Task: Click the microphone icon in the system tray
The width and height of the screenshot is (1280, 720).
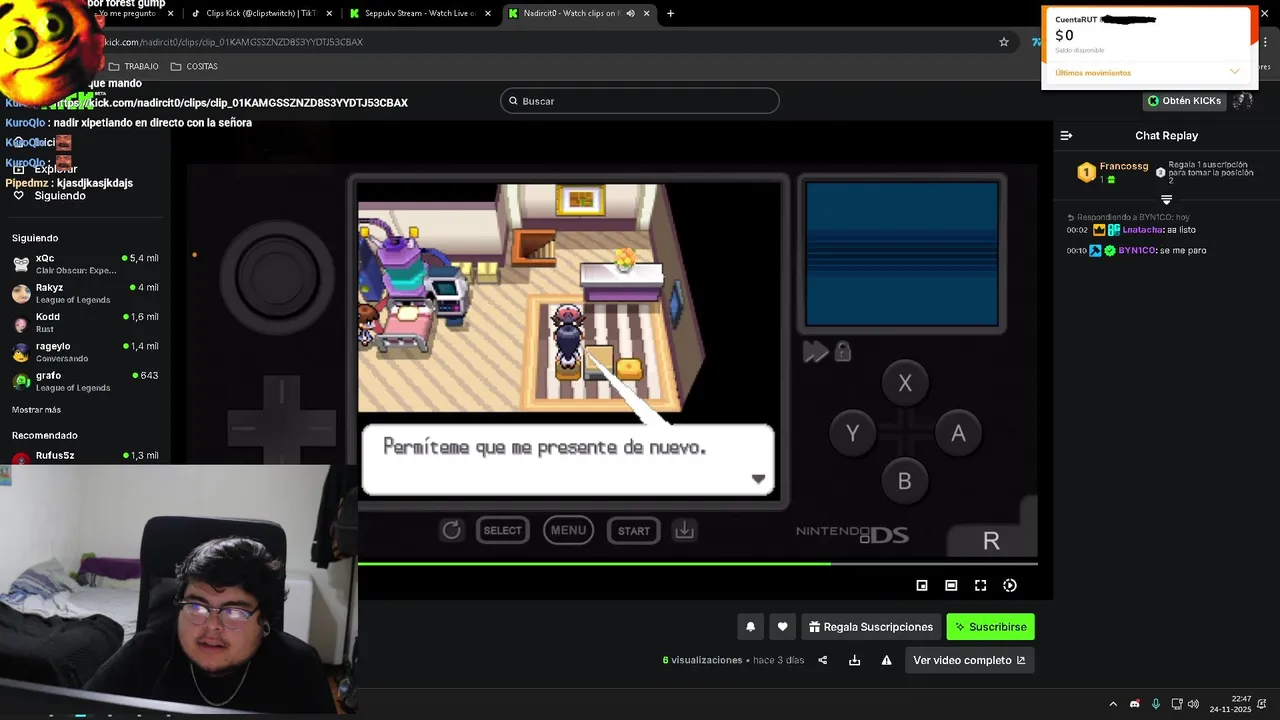Action: [x=1156, y=704]
